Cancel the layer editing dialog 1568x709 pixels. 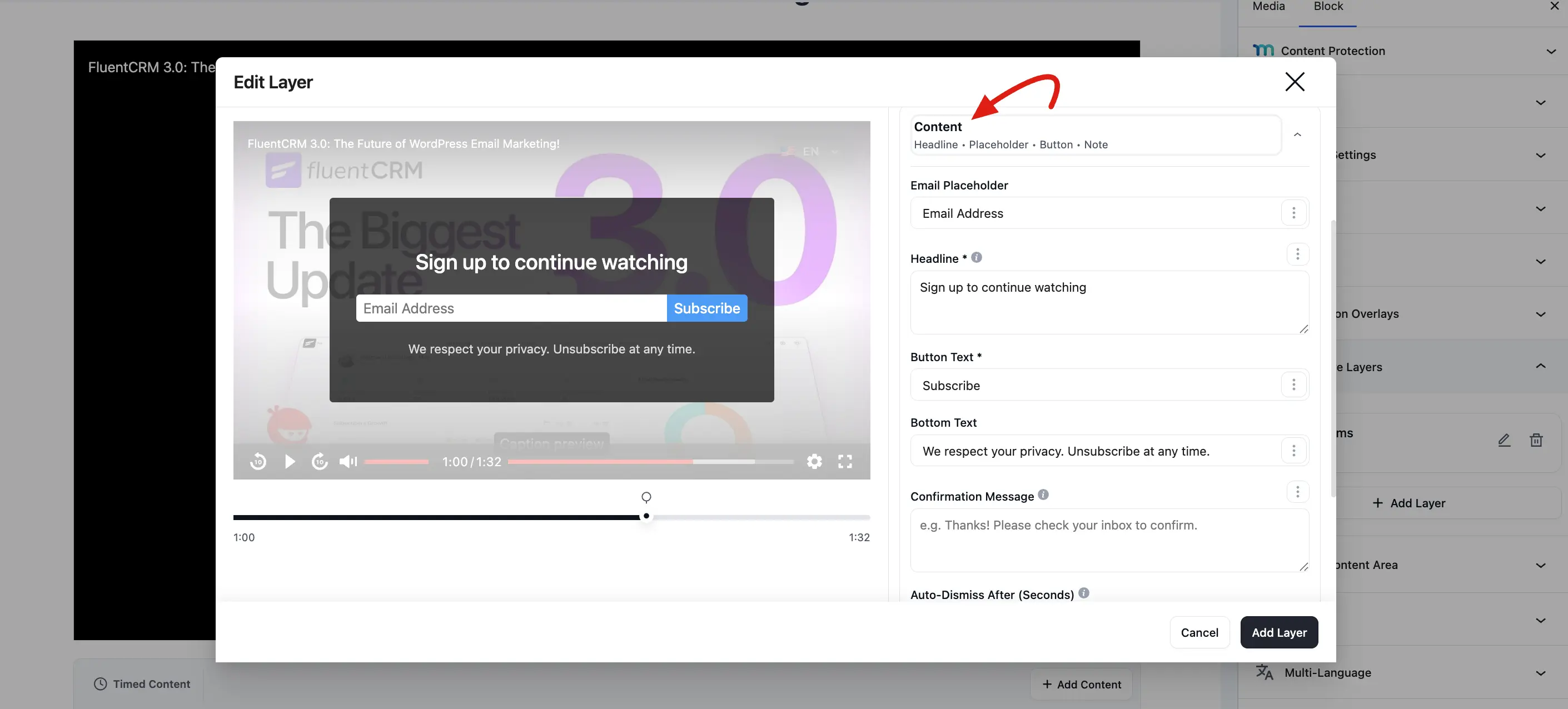tap(1199, 633)
